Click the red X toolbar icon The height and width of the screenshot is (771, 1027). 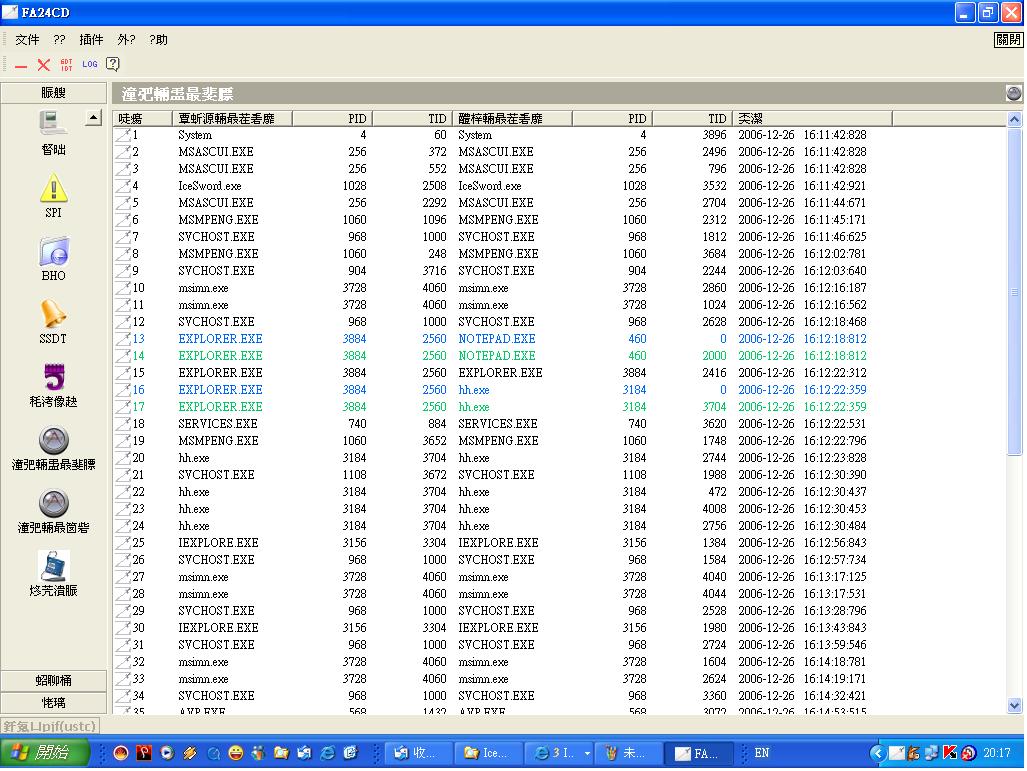44,65
